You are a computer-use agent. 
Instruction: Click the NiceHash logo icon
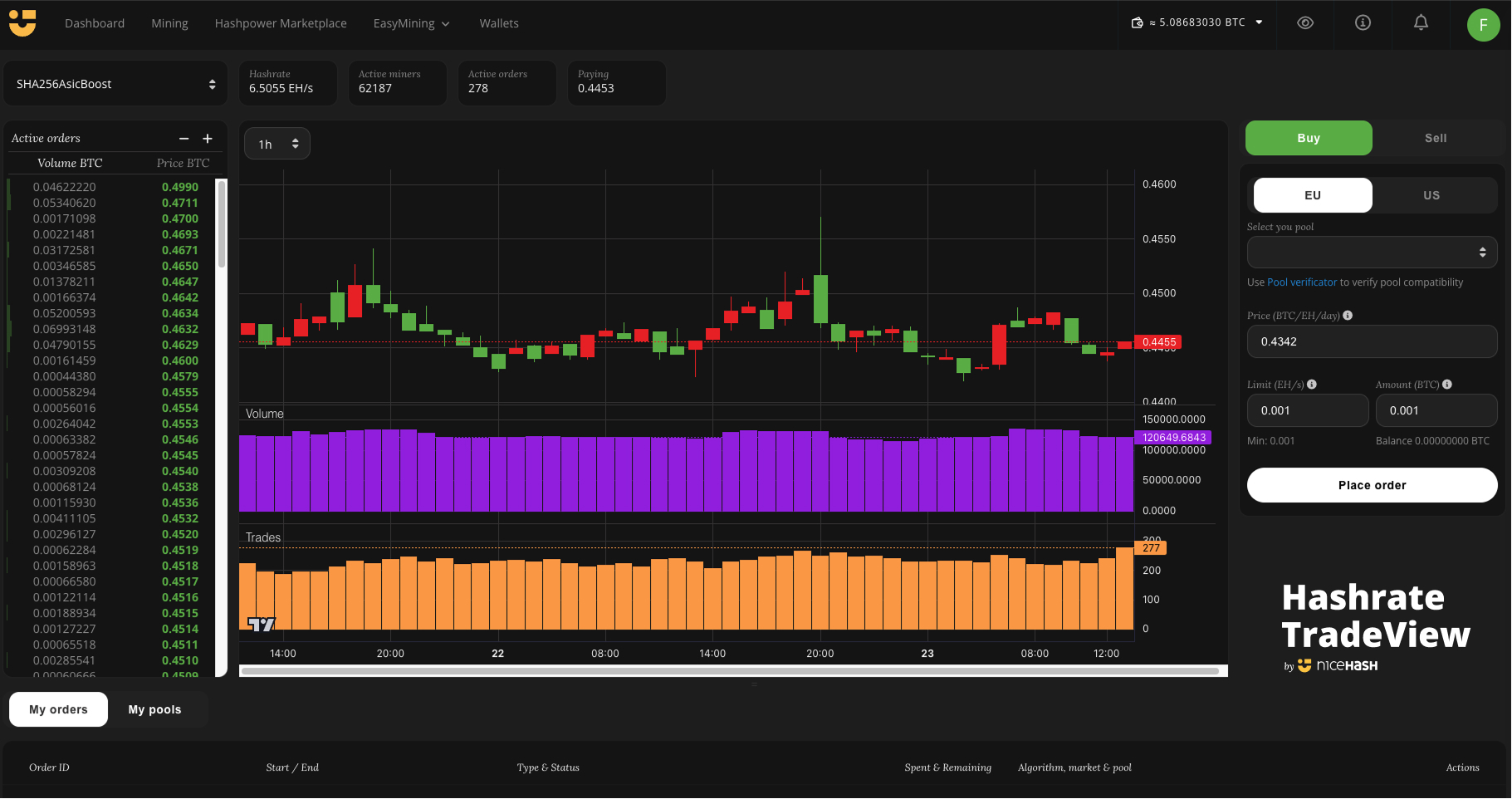point(22,23)
